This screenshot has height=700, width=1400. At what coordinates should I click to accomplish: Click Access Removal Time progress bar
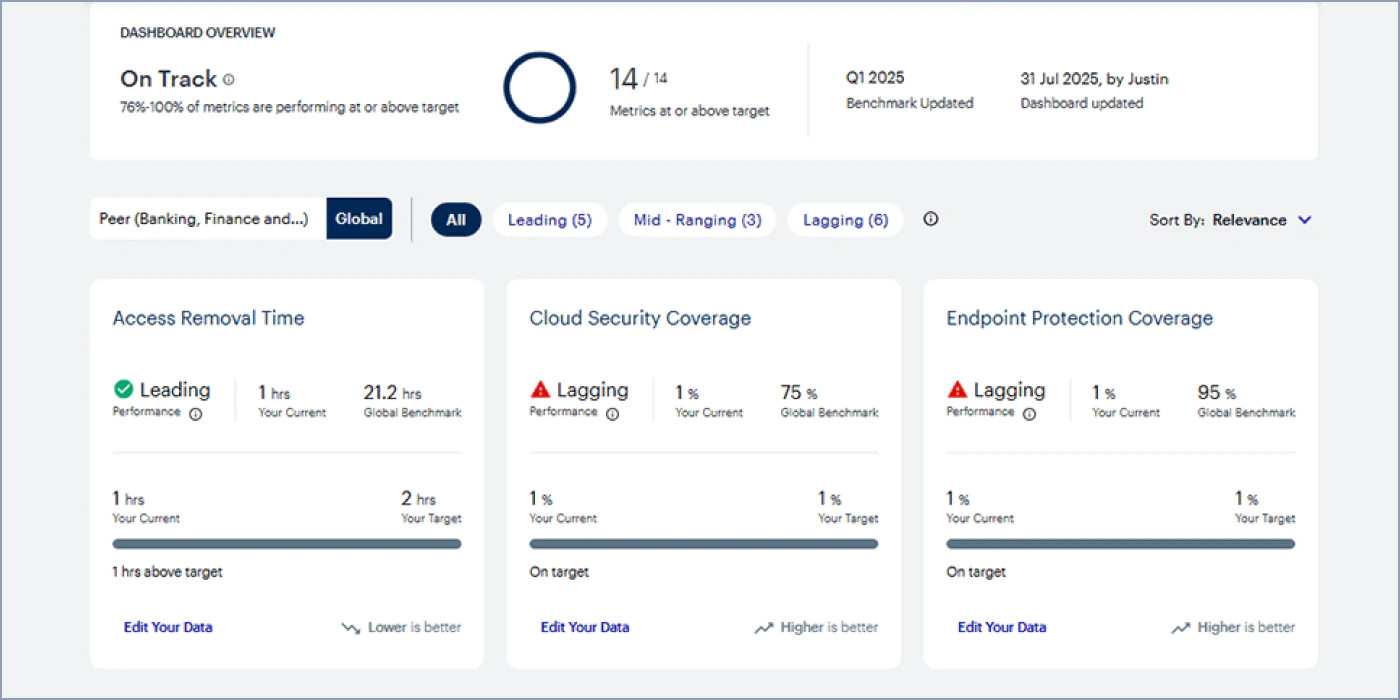[x=287, y=544]
